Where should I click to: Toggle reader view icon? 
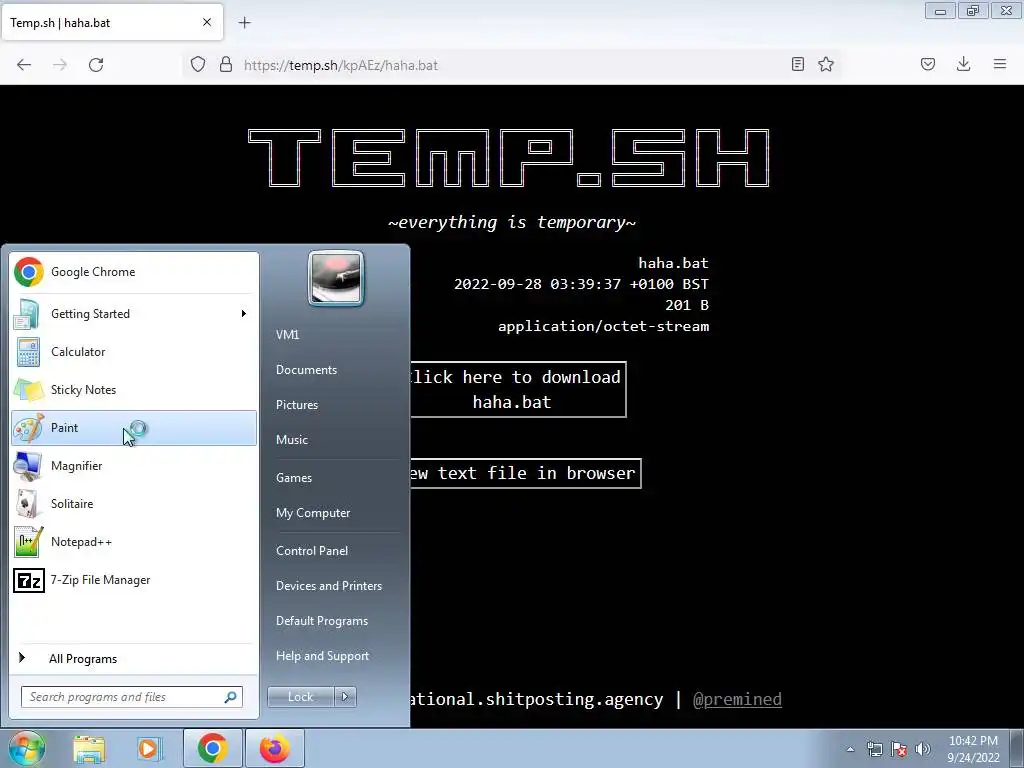click(x=797, y=64)
